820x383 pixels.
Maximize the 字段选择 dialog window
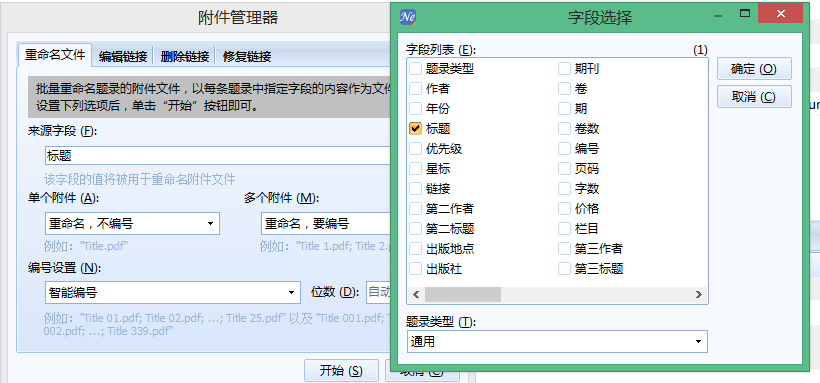745,14
